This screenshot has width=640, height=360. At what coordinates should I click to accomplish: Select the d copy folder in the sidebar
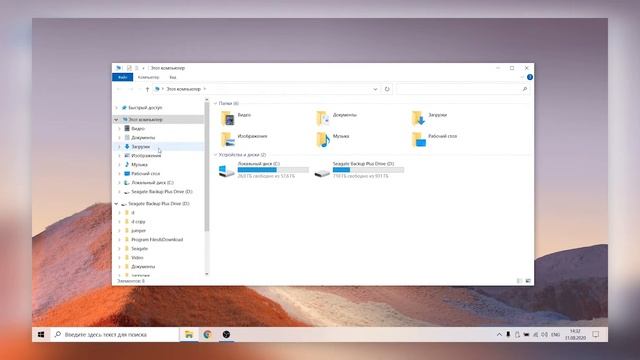[x=138, y=222]
